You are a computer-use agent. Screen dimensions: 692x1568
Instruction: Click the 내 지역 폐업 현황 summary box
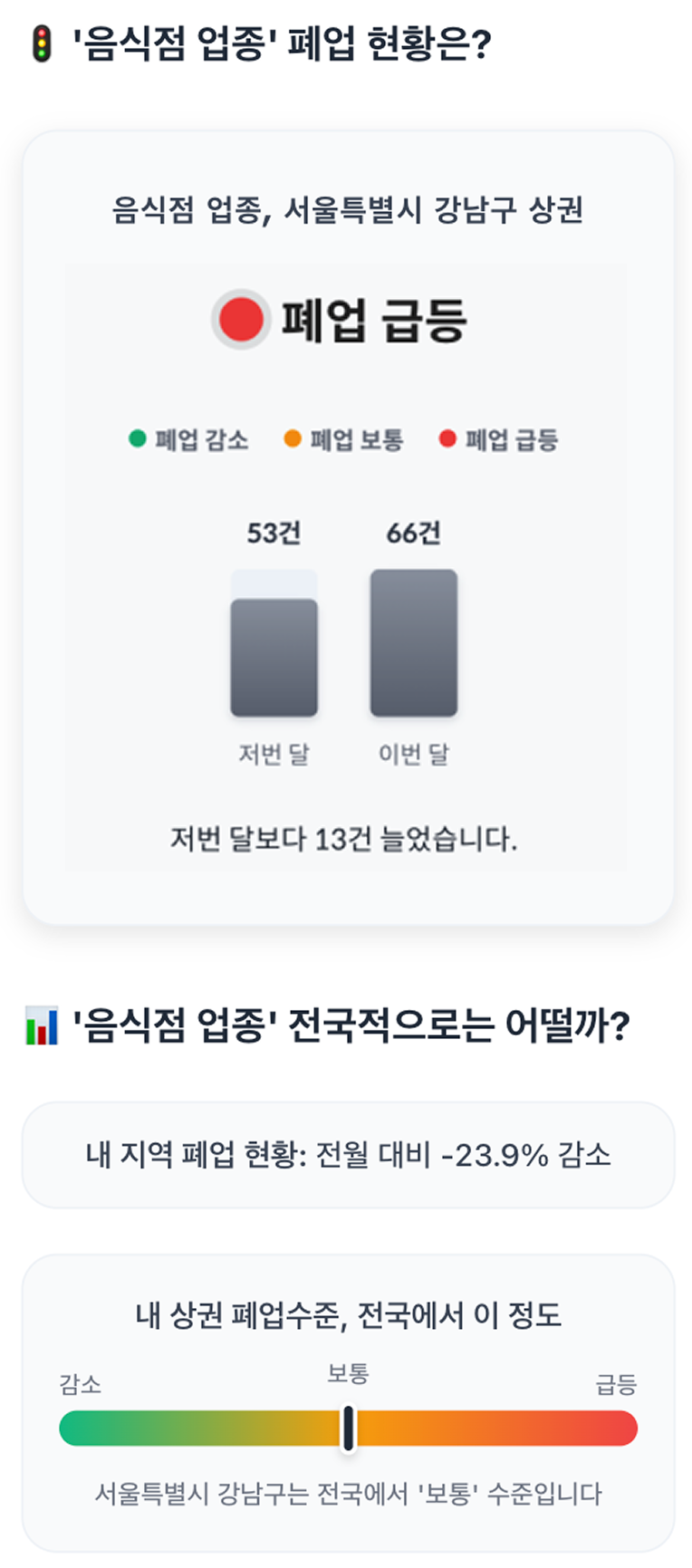(x=348, y=1155)
